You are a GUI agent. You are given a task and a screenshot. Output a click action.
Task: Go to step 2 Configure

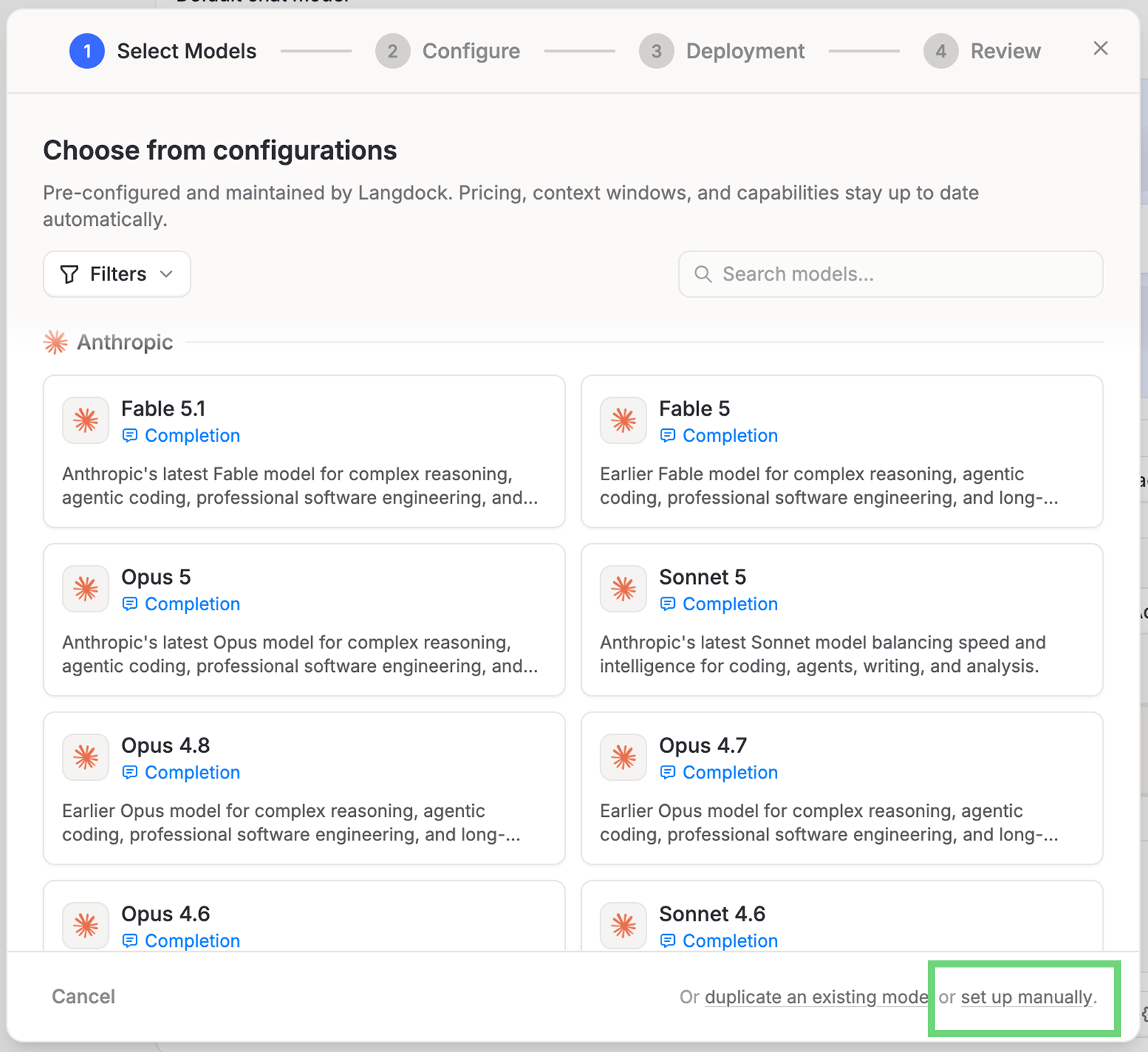coord(448,51)
